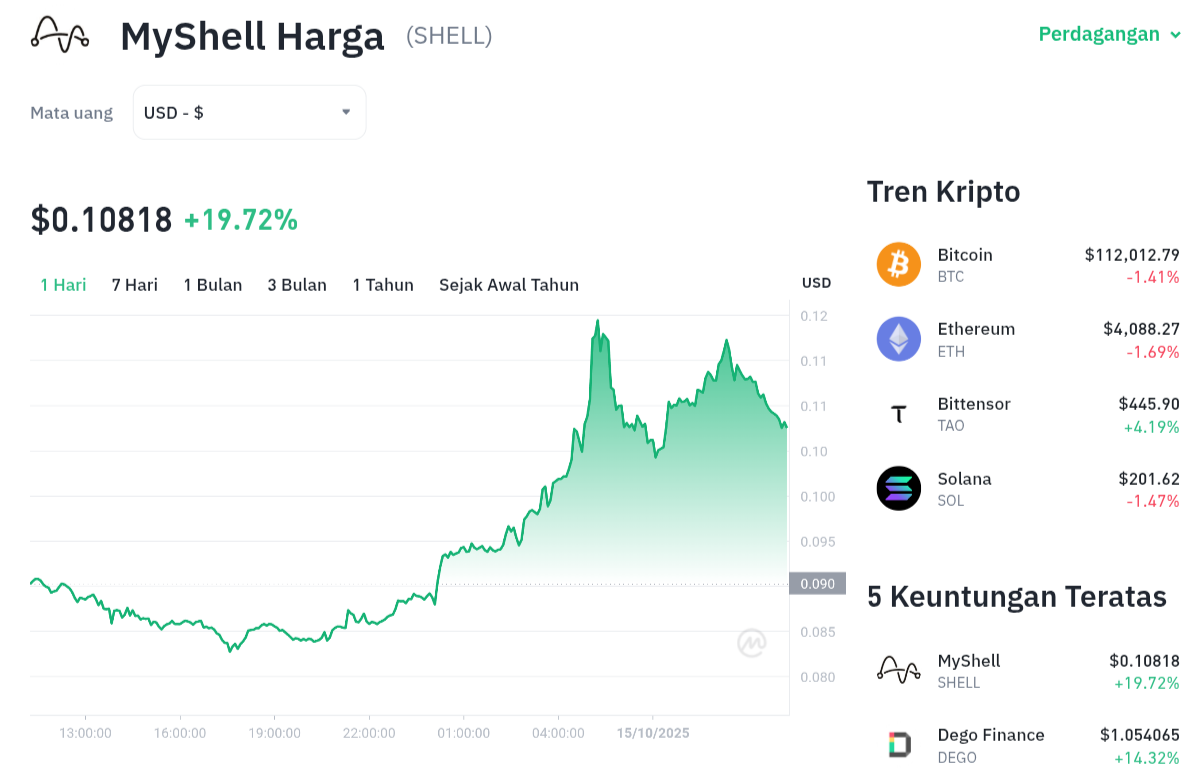Image resolution: width=1186 pixels, height=775 pixels.
Task: Open the Perdagangan dropdown menu
Action: pos(1111,35)
